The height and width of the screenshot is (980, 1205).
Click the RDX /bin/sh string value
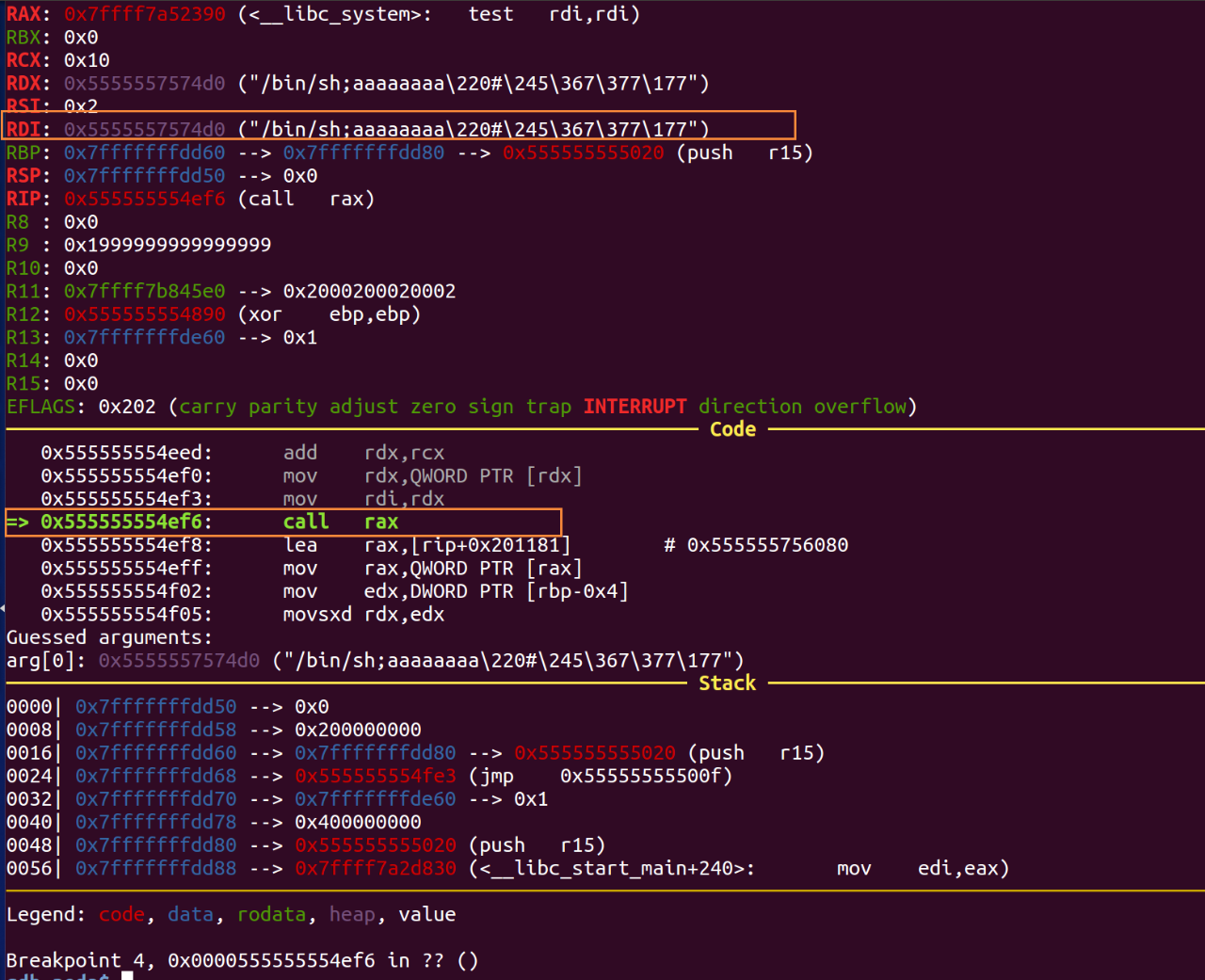coord(474,83)
